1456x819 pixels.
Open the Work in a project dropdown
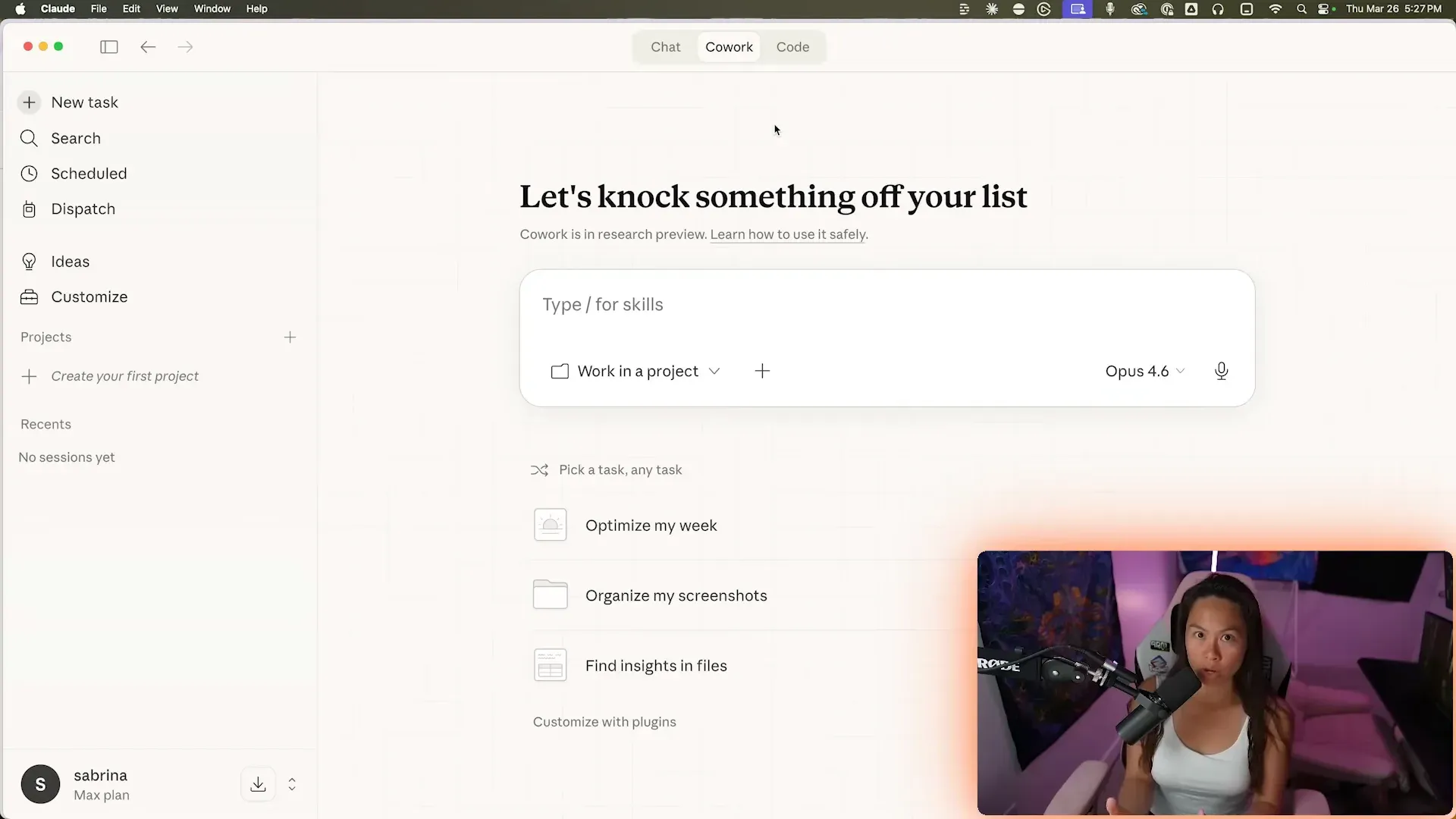click(635, 371)
